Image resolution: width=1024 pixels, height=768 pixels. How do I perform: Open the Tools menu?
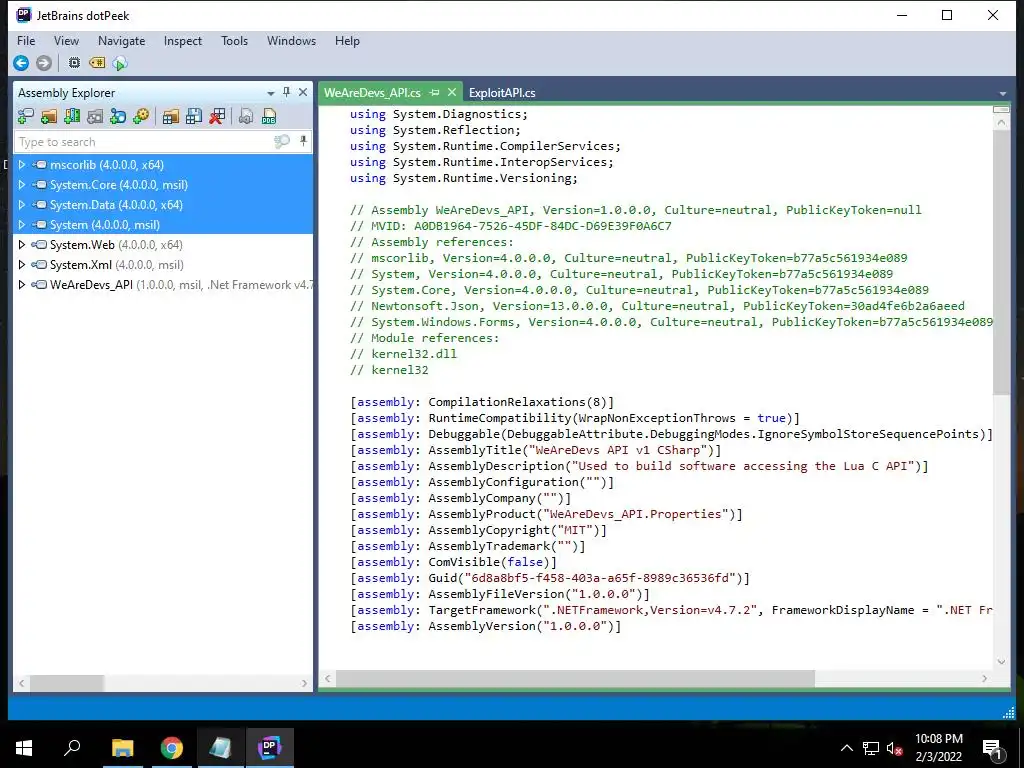tap(234, 40)
